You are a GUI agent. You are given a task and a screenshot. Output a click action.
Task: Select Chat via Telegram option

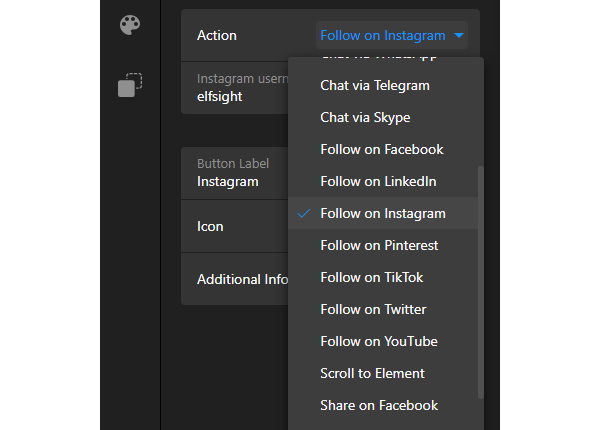pos(374,85)
